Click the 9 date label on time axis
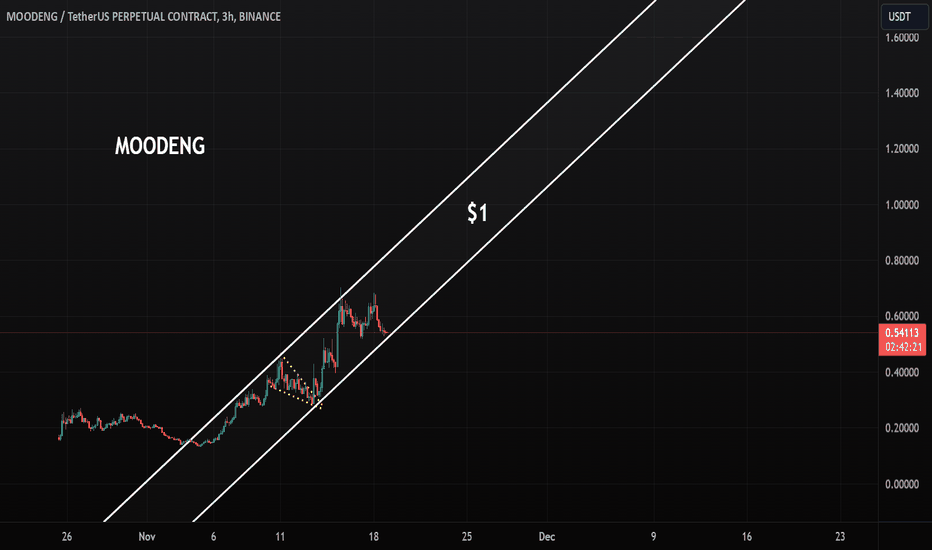 pyautogui.click(x=653, y=536)
